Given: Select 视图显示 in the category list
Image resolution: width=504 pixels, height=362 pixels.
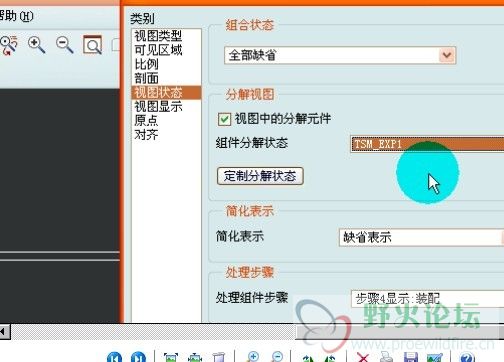Looking at the screenshot, I should [x=158, y=106].
